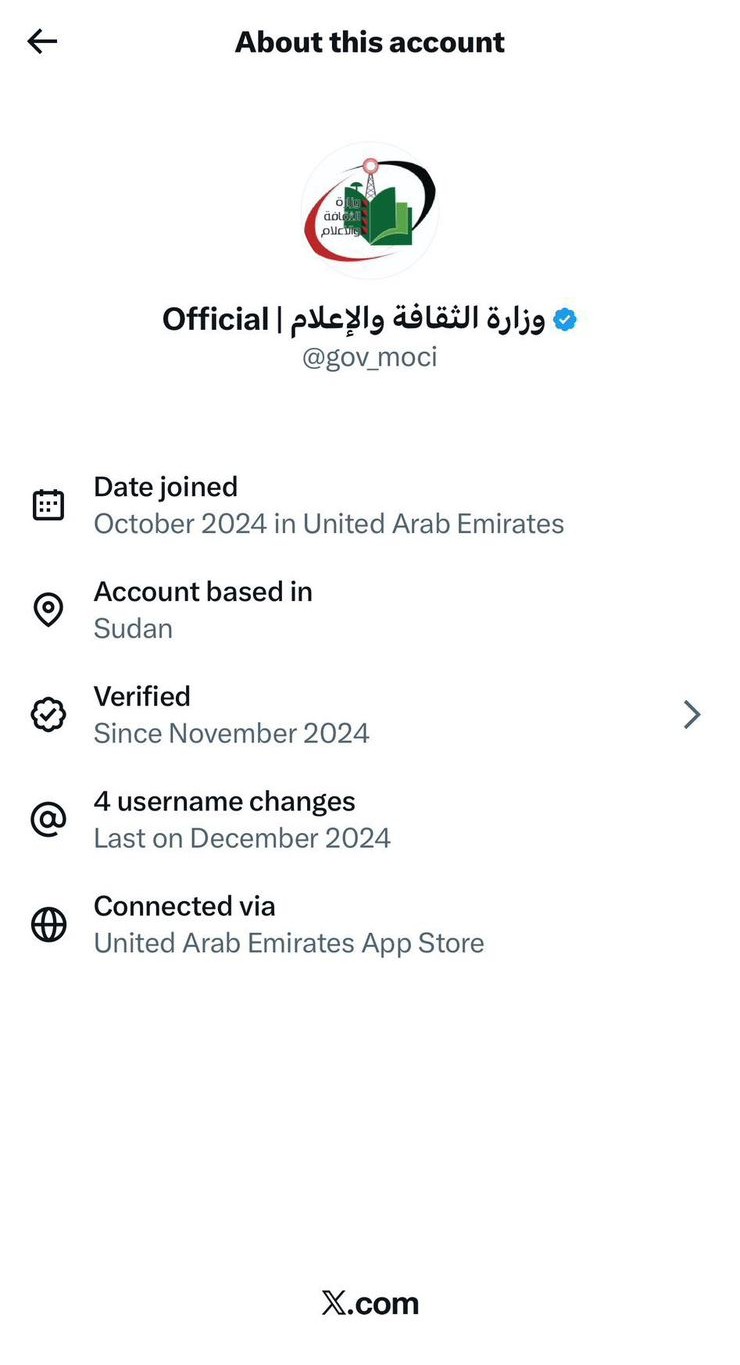Open the Verified row
This screenshot has height=1365, width=740.
370,715
